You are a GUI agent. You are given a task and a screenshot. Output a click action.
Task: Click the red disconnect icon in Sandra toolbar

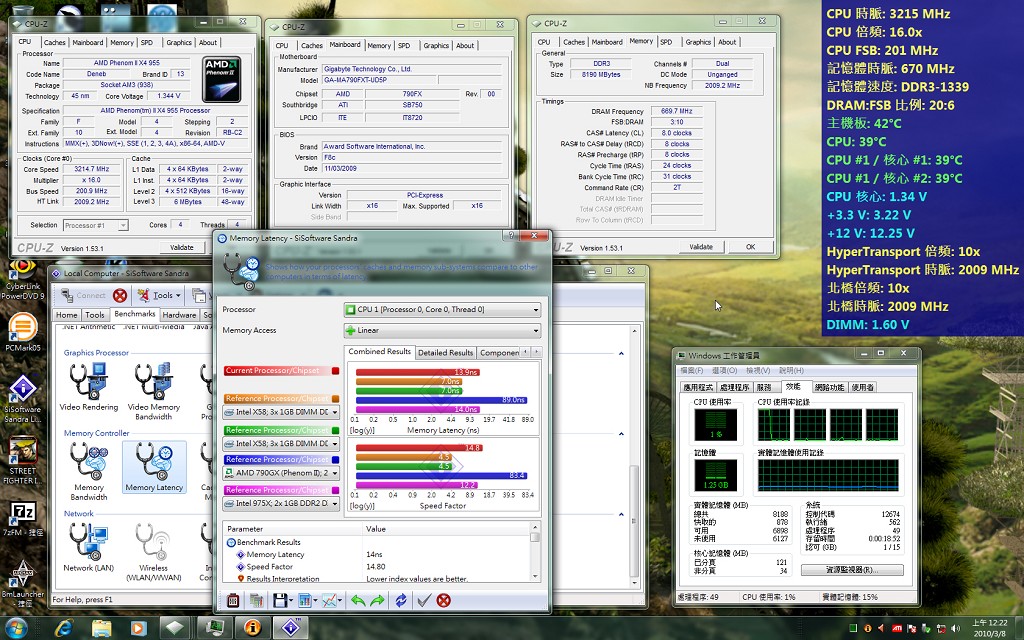[x=120, y=296]
